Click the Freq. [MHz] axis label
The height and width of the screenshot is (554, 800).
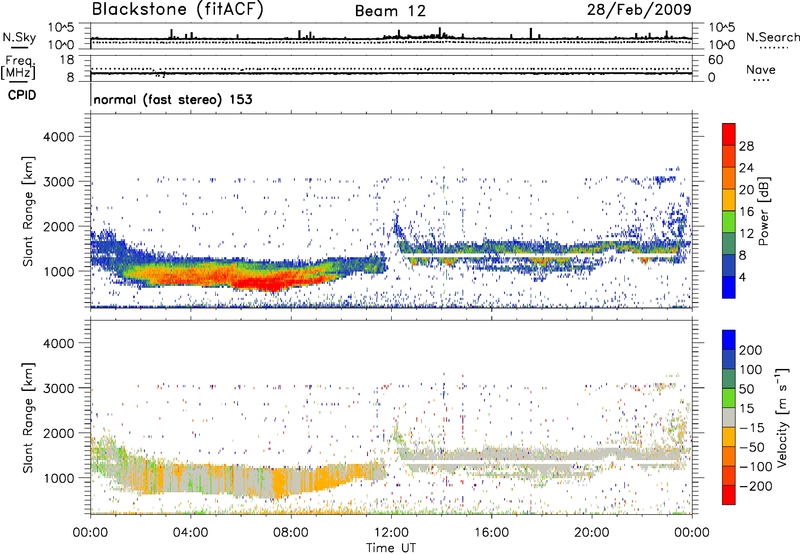[x=18, y=67]
